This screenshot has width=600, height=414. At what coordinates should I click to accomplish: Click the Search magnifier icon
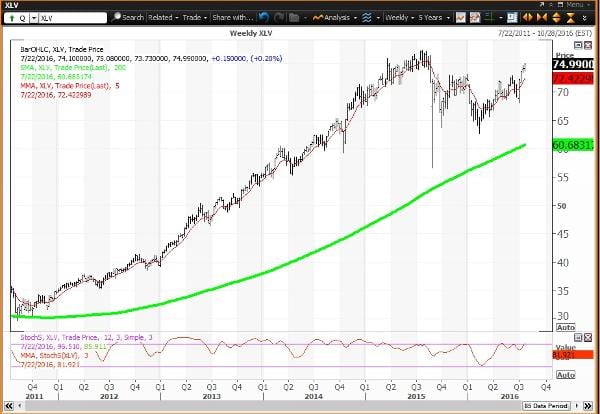[x=116, y=17]
